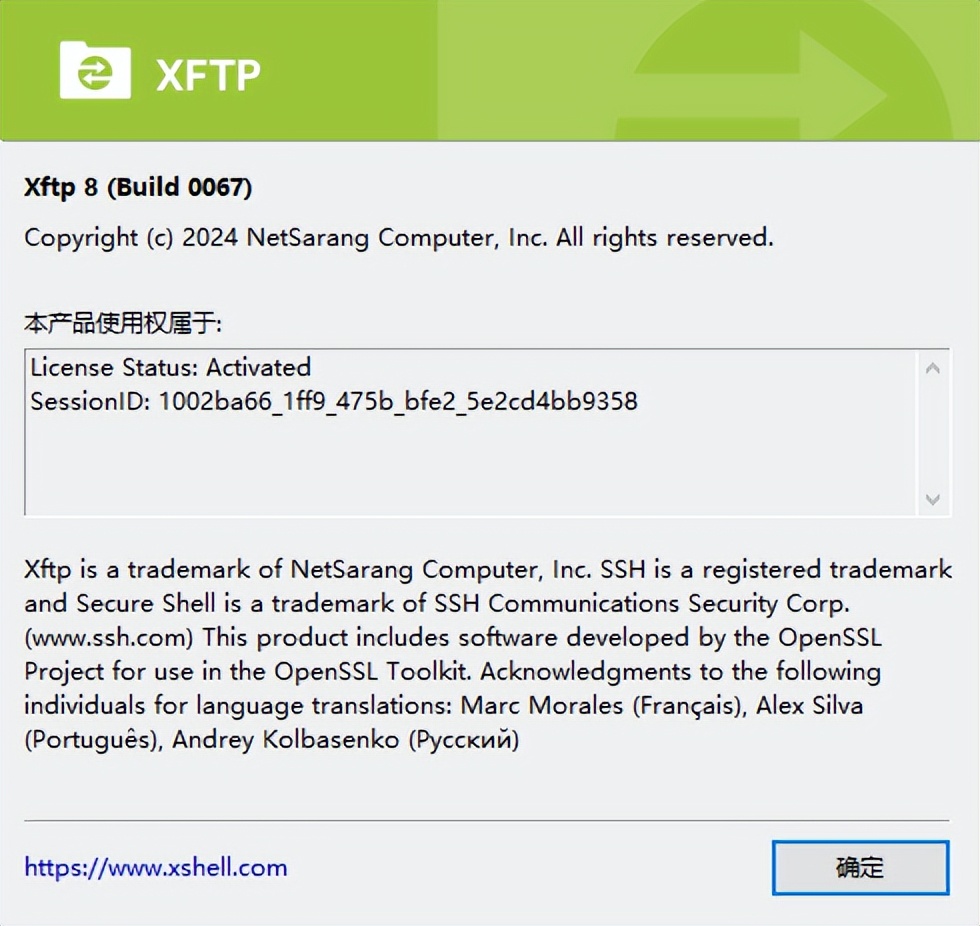Screen dimensions: 980x926
Task: Click the license box scroll-down arrow
Action: point(932,499)
